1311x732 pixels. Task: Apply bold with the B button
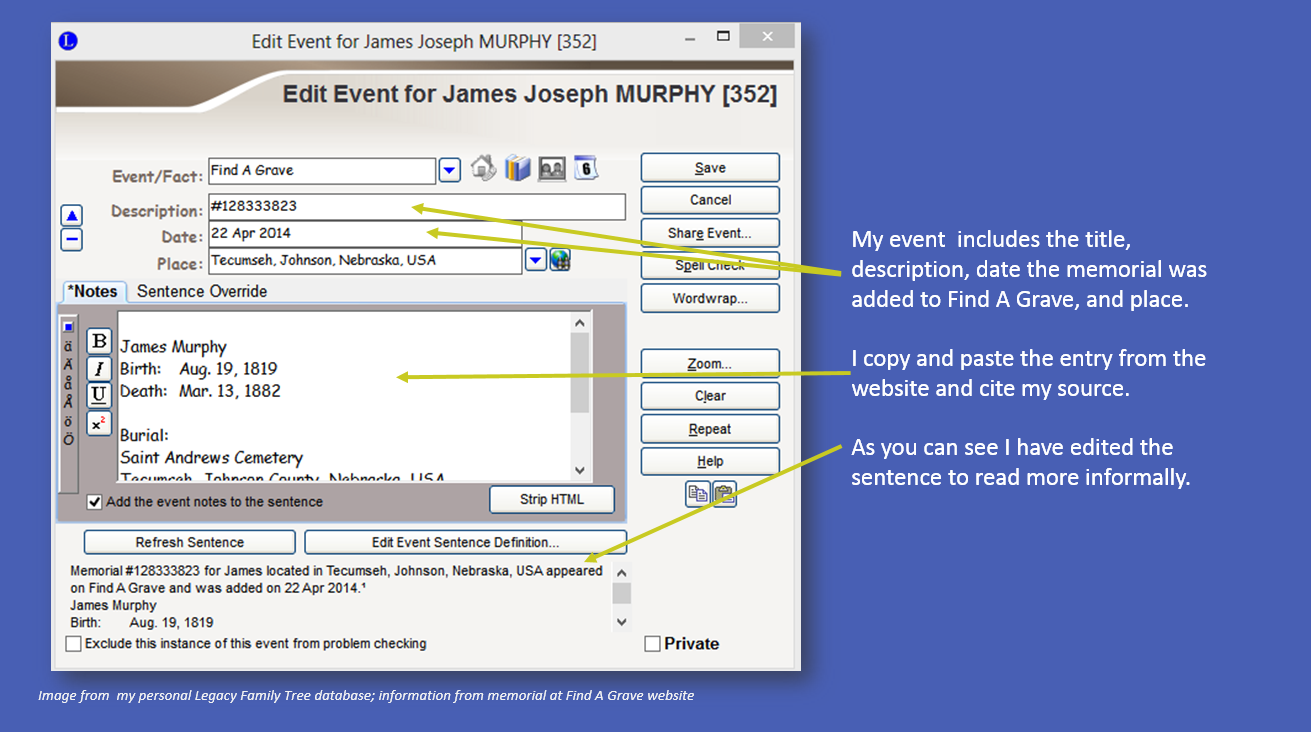click(99, 341)
